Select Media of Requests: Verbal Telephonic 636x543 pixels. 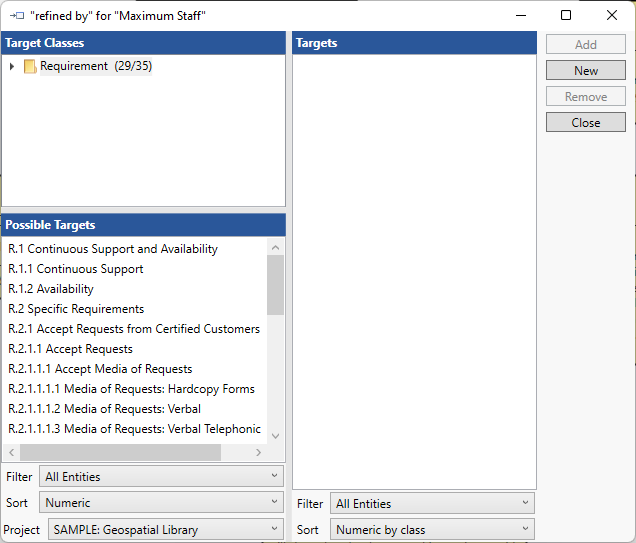click(x=134, y=429)
